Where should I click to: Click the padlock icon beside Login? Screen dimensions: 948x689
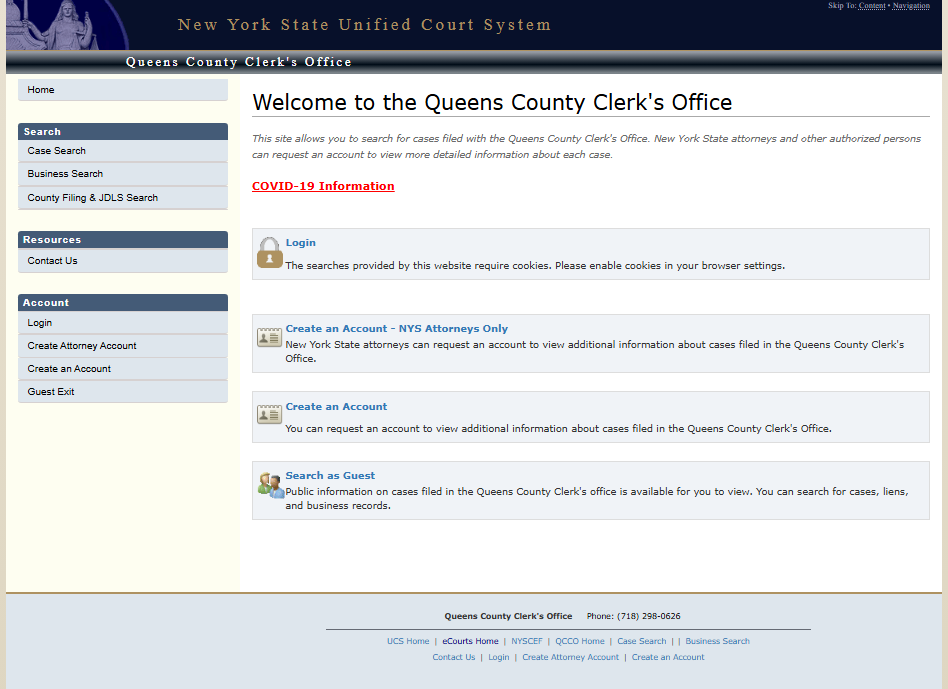[x=269, y=253]
